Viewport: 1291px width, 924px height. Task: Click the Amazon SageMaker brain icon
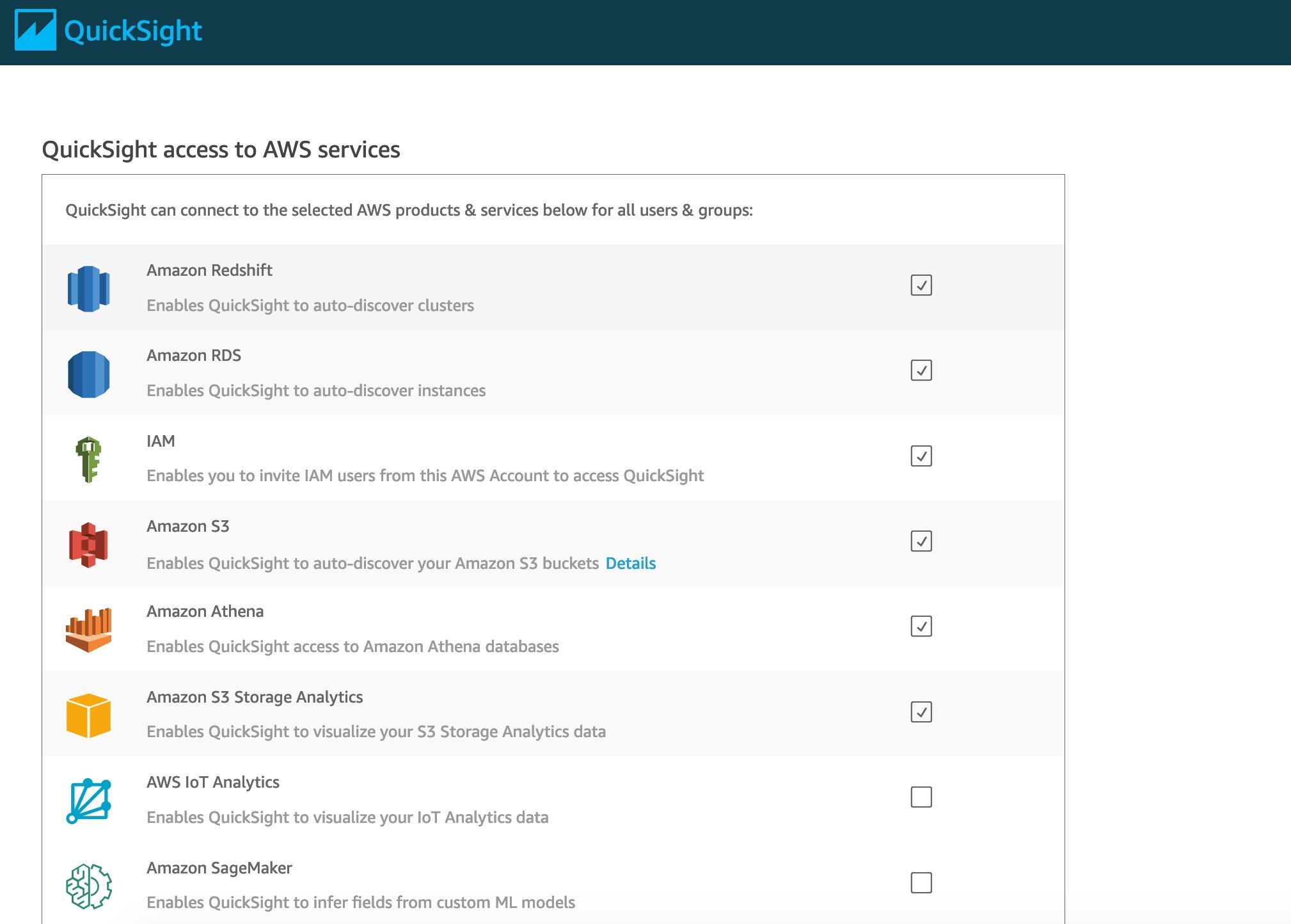(88, 886)
